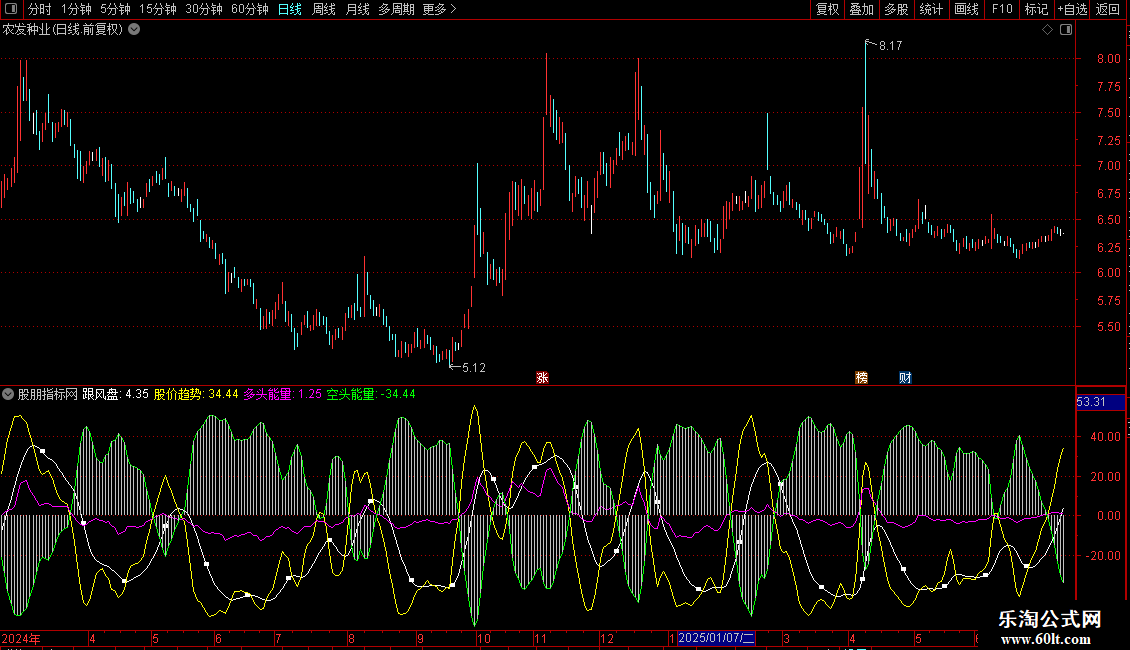Select the 日线 daily chart tab
1130x650 pixels.
click(290, 9)
